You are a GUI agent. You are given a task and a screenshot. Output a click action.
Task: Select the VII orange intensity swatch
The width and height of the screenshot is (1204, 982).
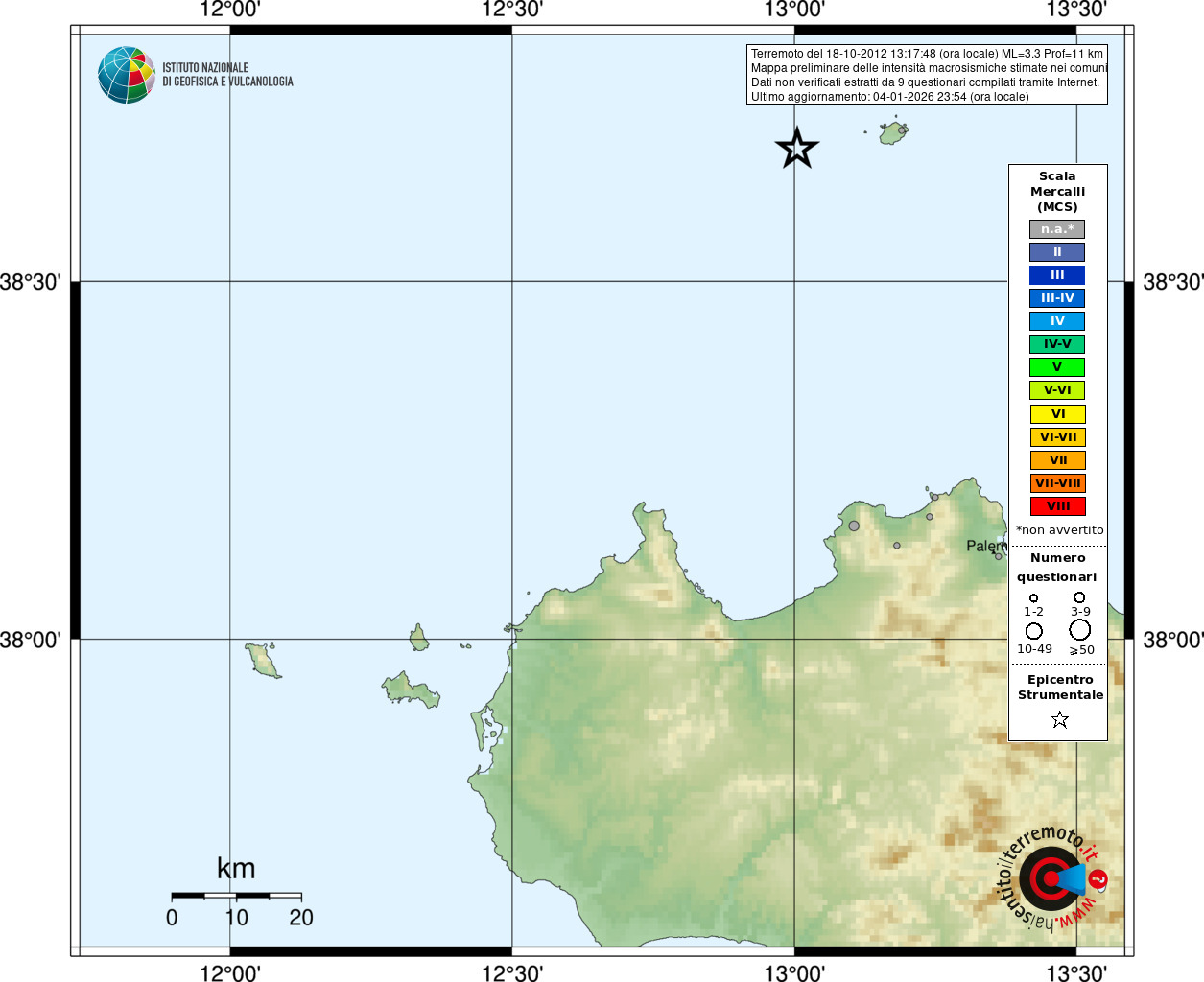[1057, 460]
